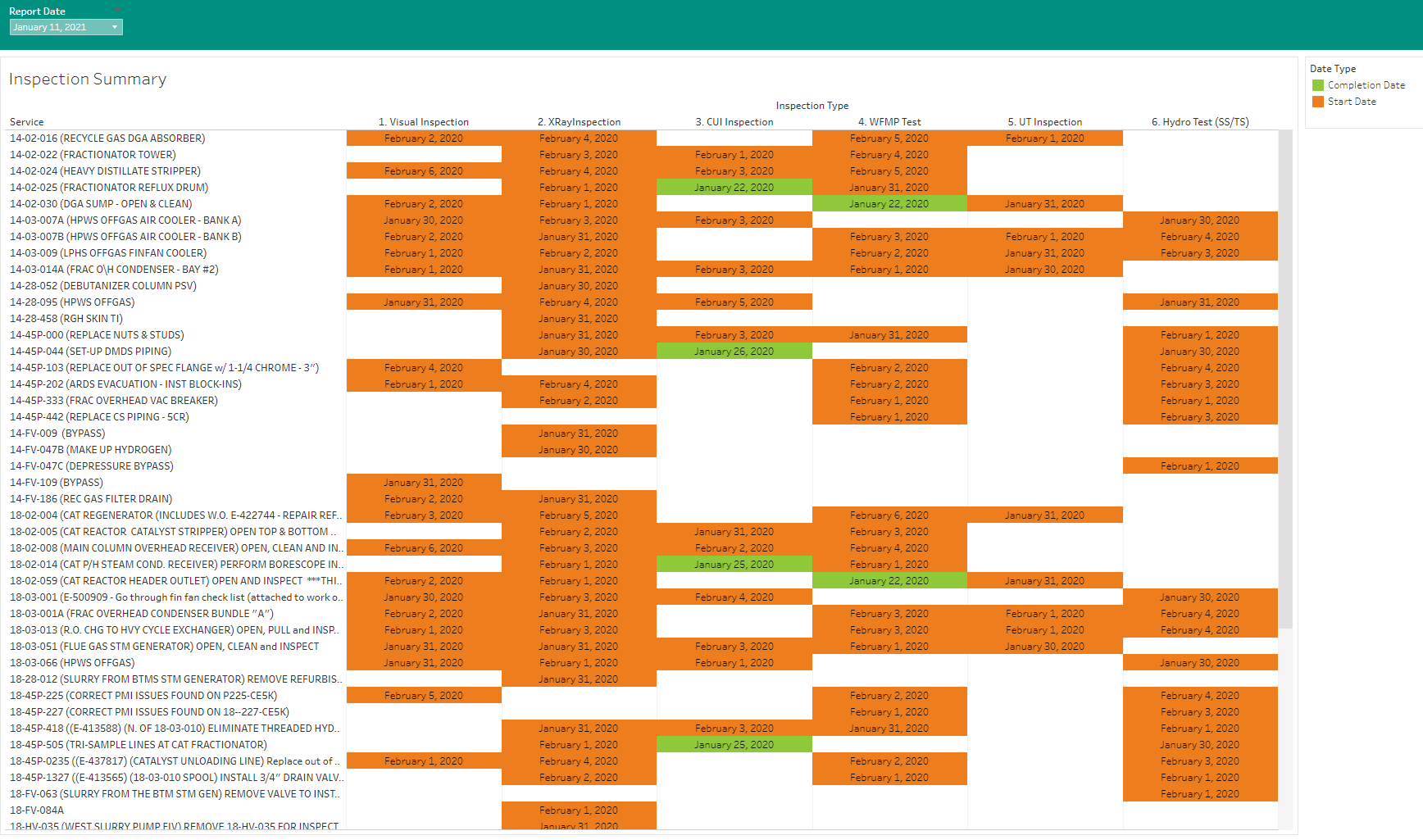Click the Service column header
Screen dimensions: 1423x840
tap(27, 122)
